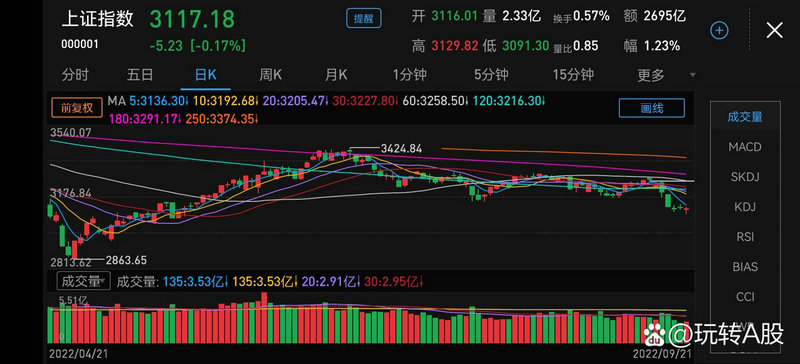Tap the MA 20:3205.47 legend value
The image size is (800, 364).
(x=294, y=101)
